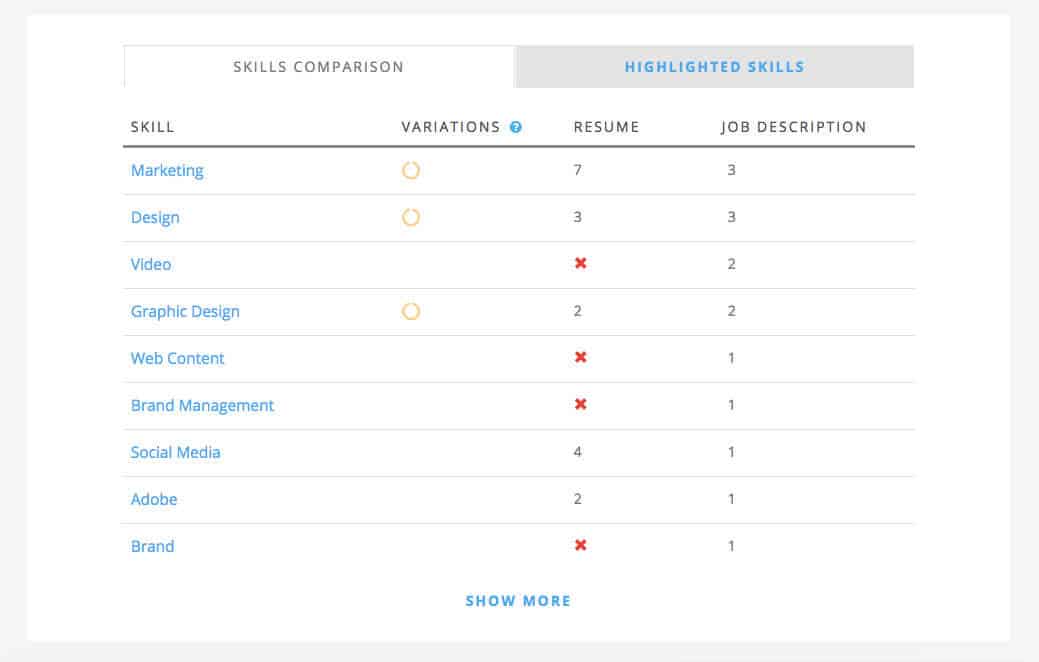Viewport: 1039px width, 662px height.
Task: Select the Skills Comparison tab
Action: [318, 67]
